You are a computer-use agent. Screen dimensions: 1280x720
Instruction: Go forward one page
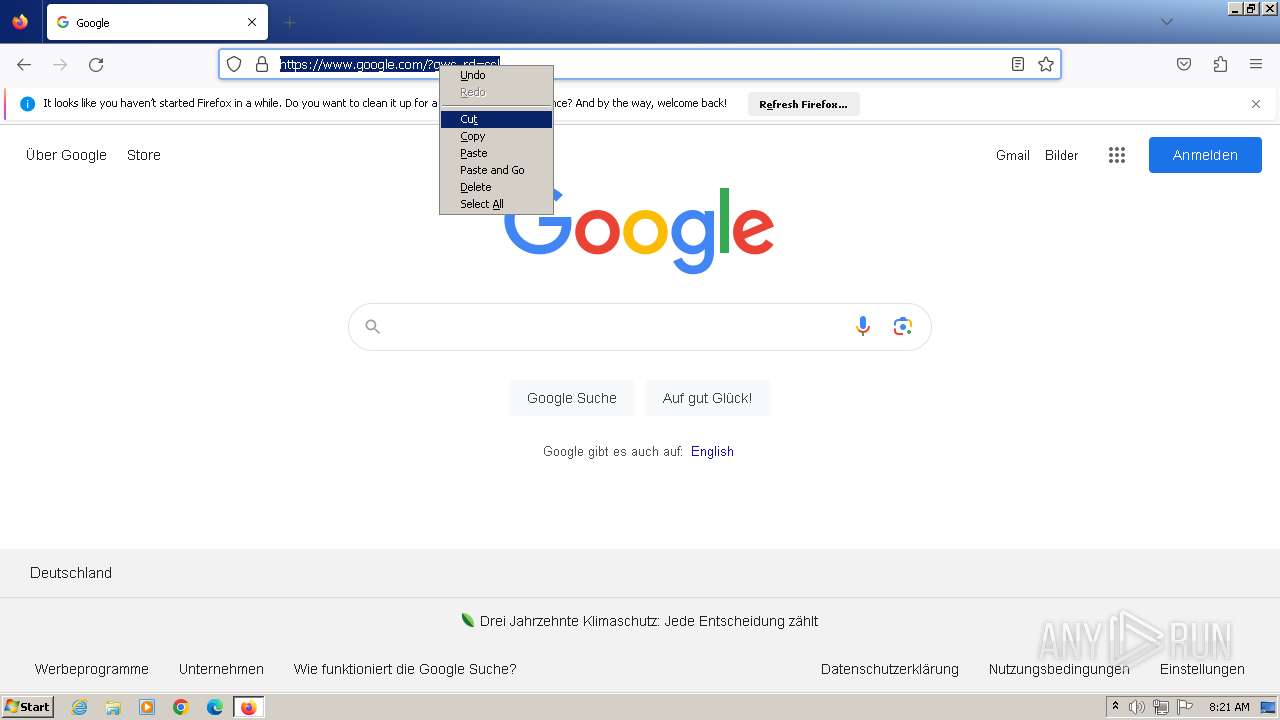pyautogui.click(x=60, y=65)
